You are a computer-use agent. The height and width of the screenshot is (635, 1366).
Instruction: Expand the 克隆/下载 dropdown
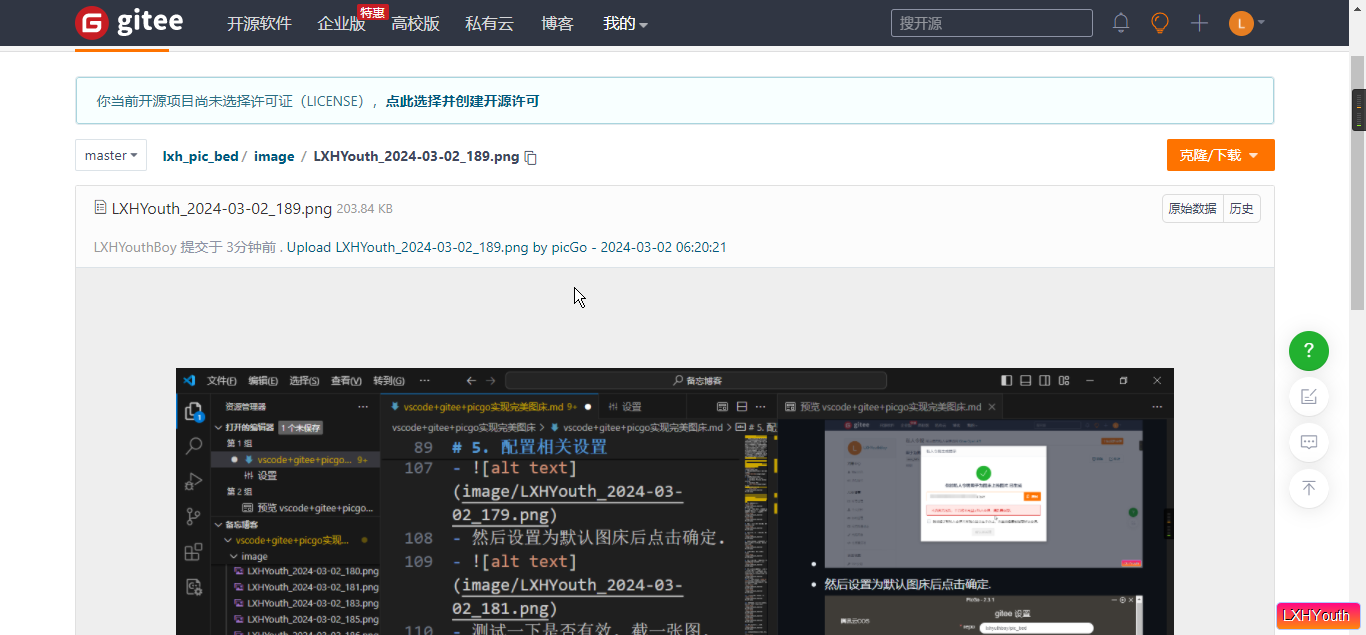1220,155
